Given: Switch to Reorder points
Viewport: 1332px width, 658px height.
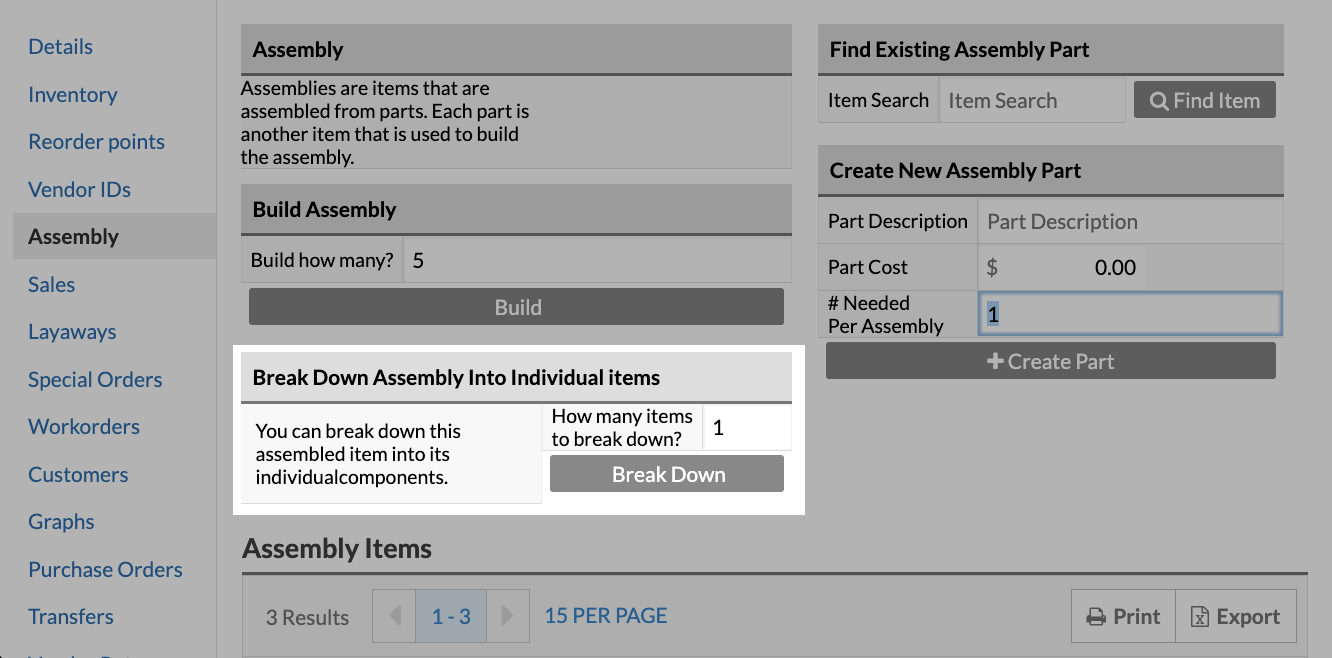Looking at the screenshot, I should tap(96, 141).
